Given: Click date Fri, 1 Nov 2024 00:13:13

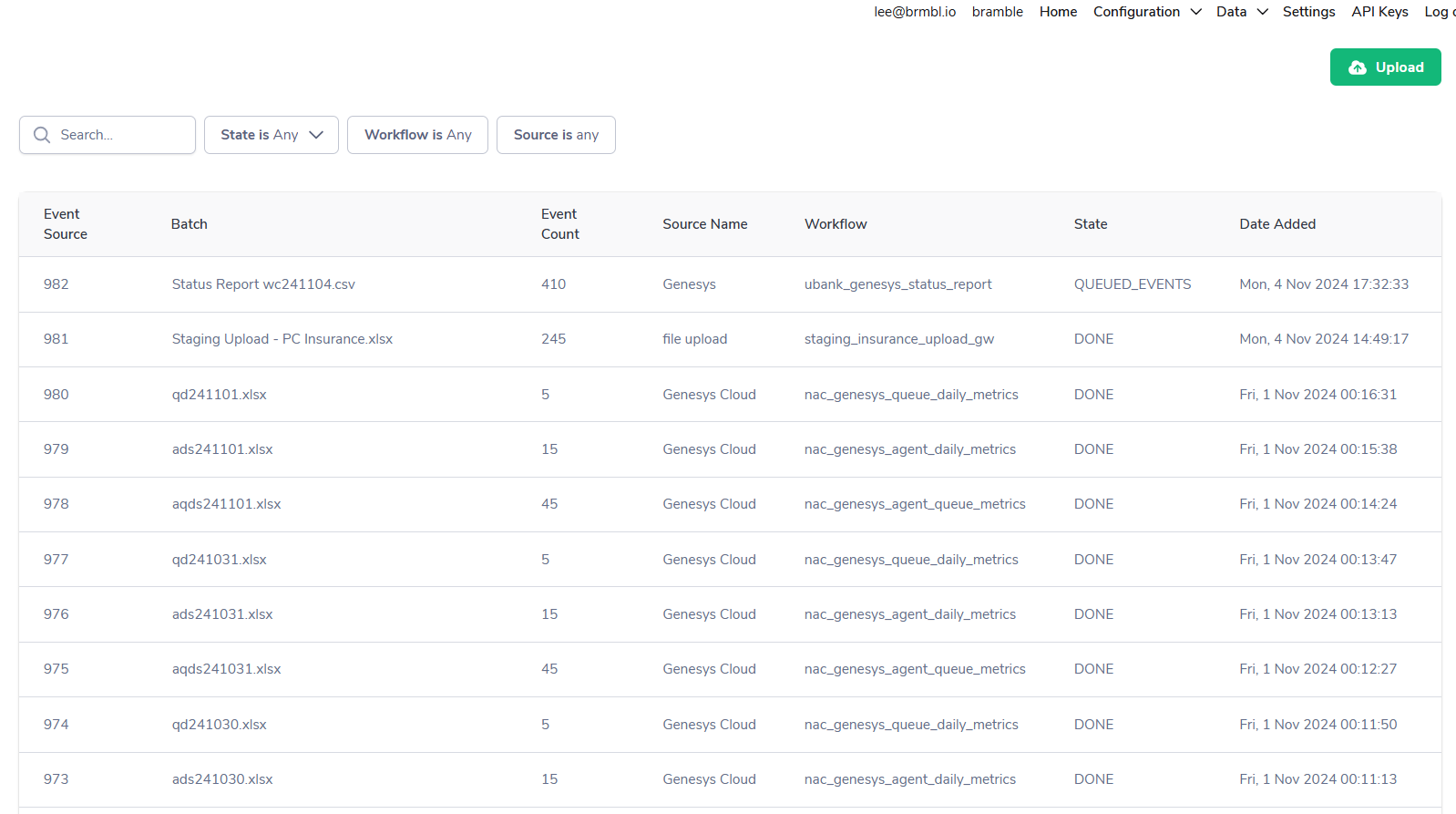Looking at the screenshot, I should [1318, 614].
